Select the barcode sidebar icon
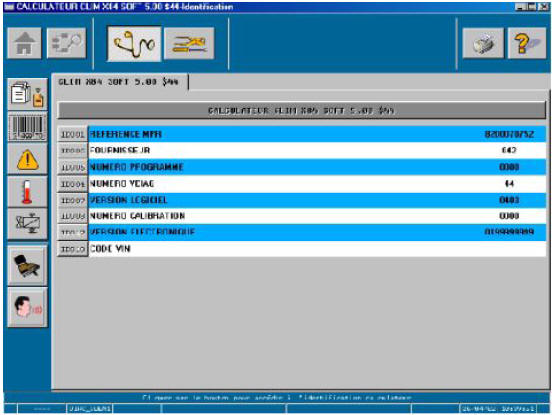This screenshot has width=554, height=415. click(x=28, y=127)
